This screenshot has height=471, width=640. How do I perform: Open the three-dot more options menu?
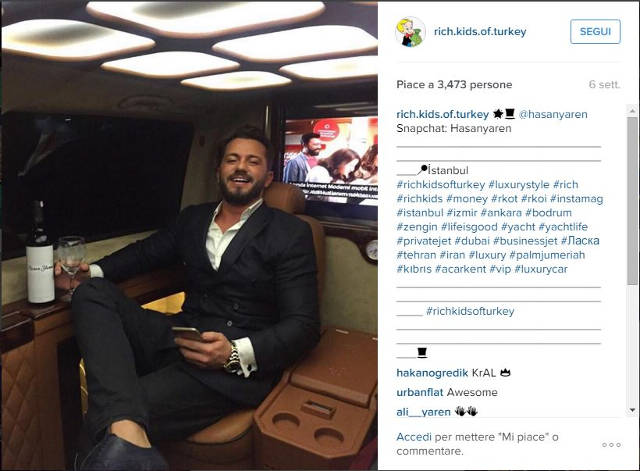click(611, 445)
